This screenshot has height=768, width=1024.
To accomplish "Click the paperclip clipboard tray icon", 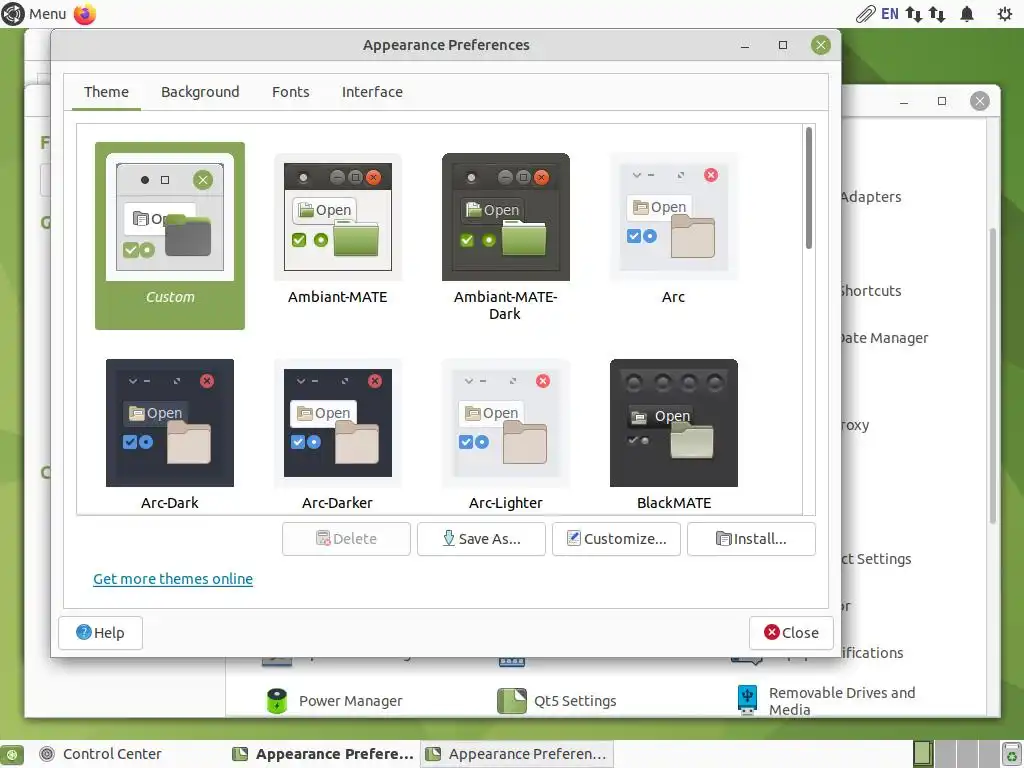I will click(x=865, y=14).
